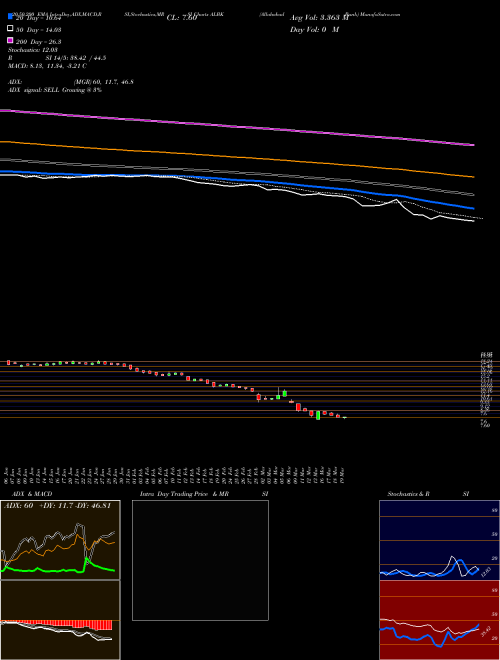Click the largest green candlestick near the chart bottom
Screen dimensions: 500x660
tap(318, 415)
